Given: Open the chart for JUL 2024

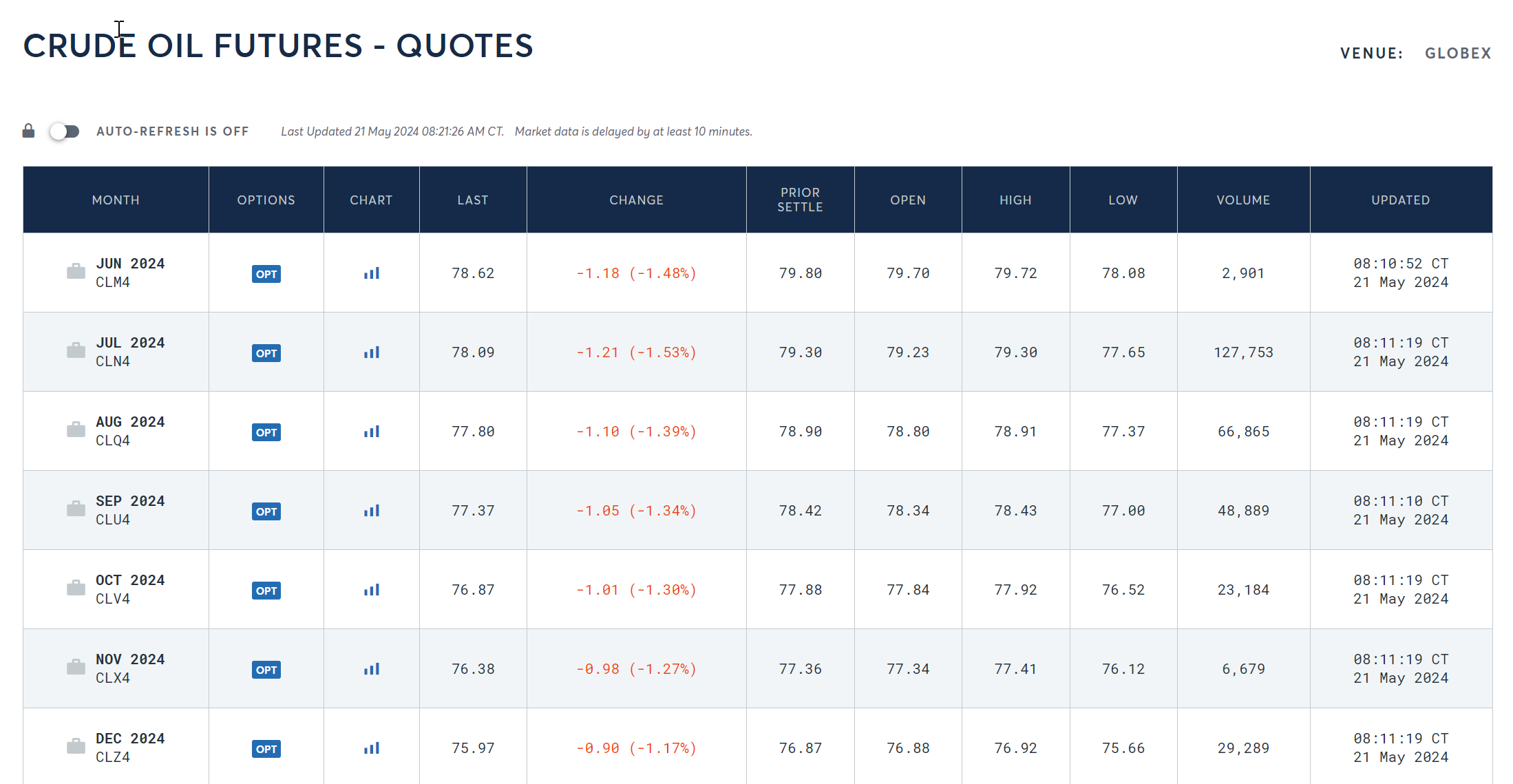Looking at the screenshot, I should (372, 352).
